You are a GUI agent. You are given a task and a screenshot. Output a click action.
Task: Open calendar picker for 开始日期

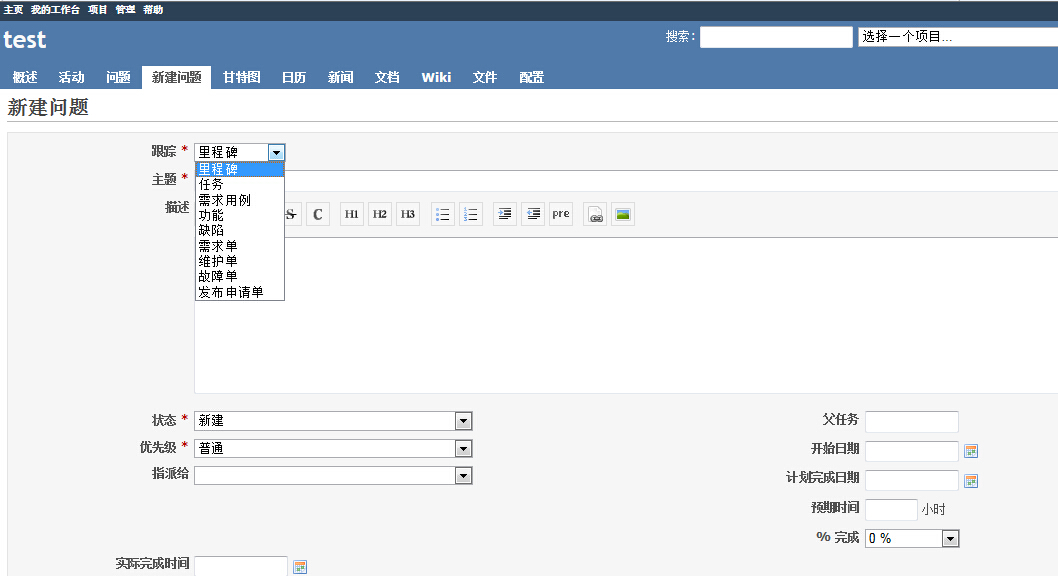[x=970, y=451]
